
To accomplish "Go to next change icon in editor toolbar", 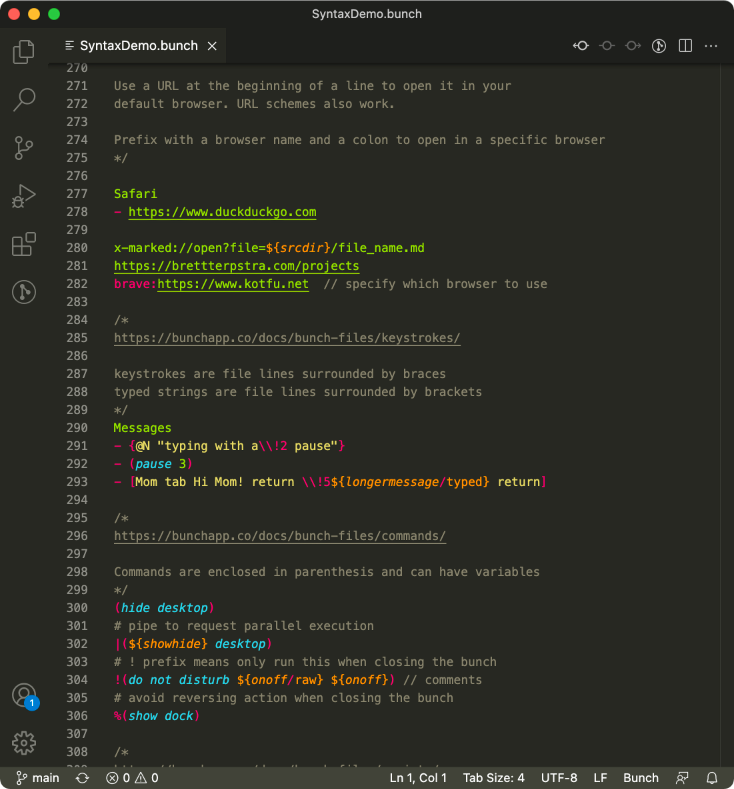I will [633, 46].
